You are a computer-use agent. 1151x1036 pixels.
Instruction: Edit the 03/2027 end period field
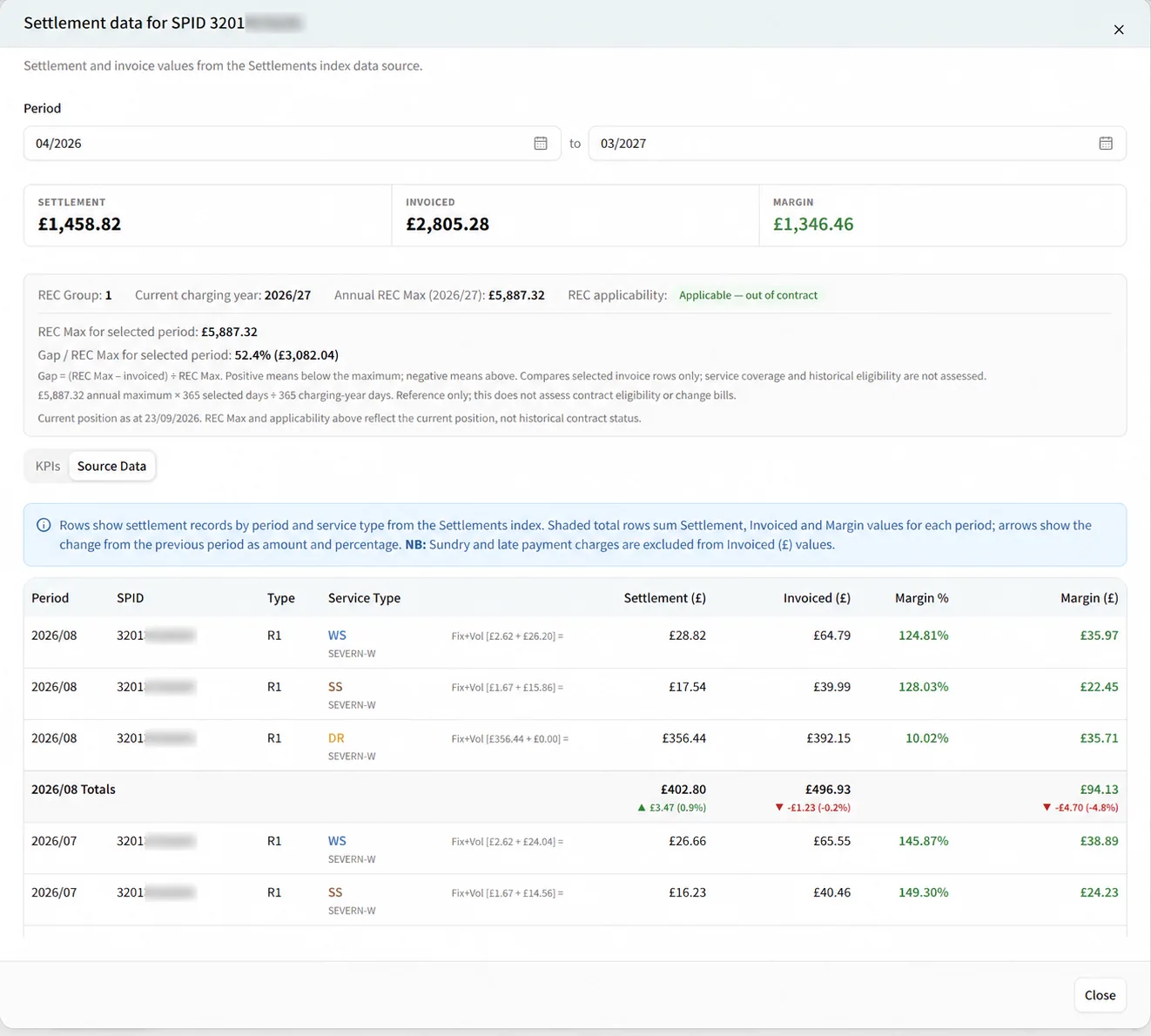coord(857,144)
